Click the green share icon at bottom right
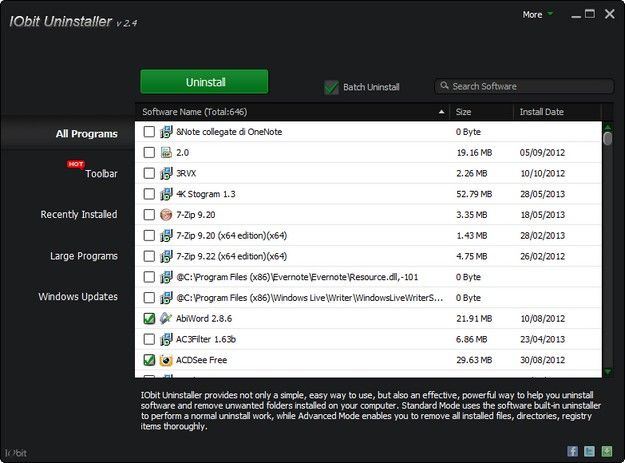The height and width of the screenshot is (463, 625). [x=607, y=451]
